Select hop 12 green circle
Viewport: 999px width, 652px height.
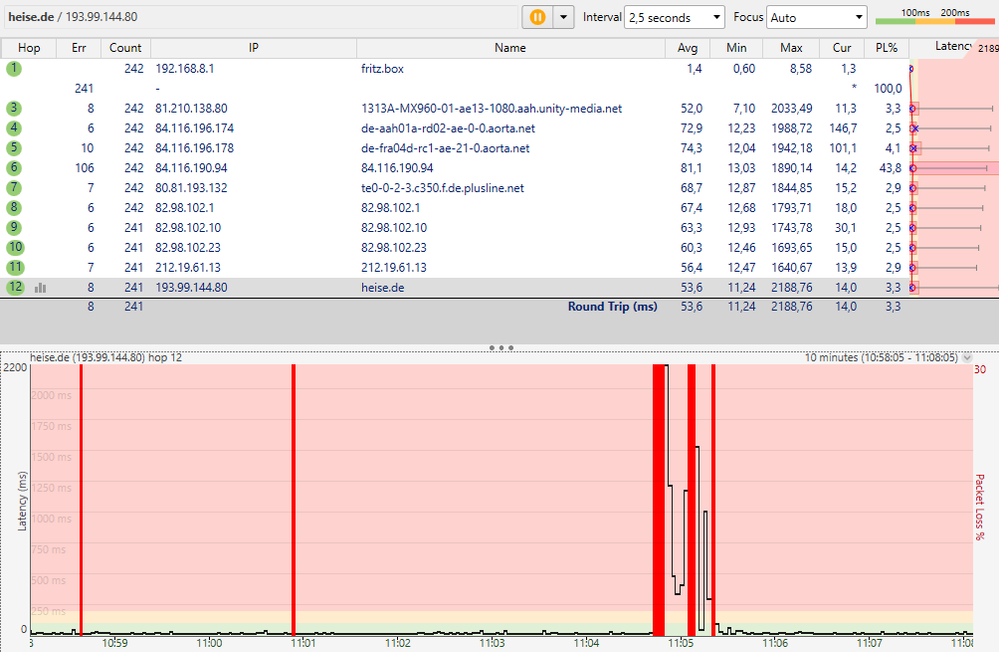click(15, 287)
